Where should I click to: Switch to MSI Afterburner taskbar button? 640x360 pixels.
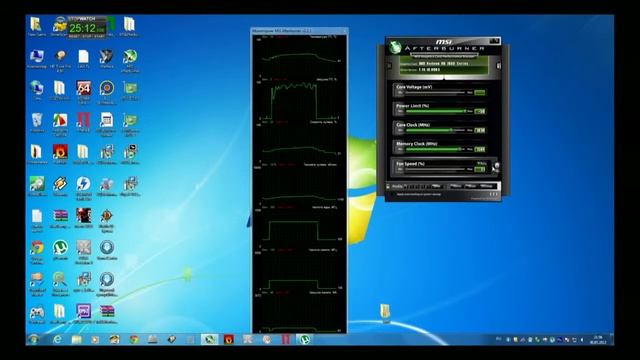[209, 339]
